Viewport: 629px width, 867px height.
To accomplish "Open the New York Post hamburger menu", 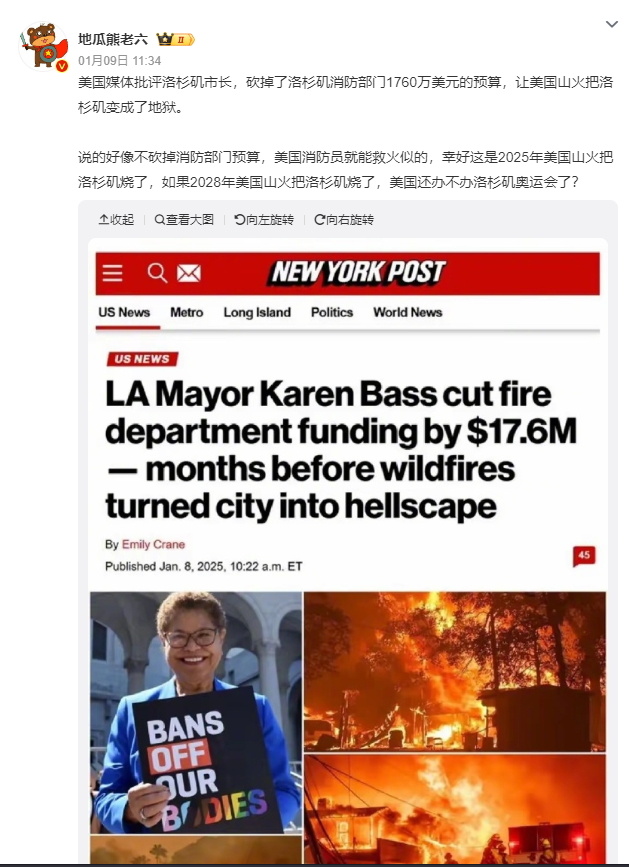I will 113,273.
